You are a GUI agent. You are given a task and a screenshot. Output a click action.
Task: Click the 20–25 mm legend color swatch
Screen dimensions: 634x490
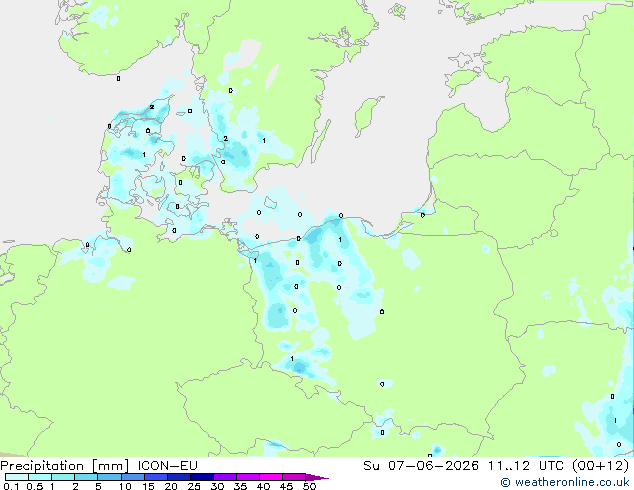pos(178,477)
